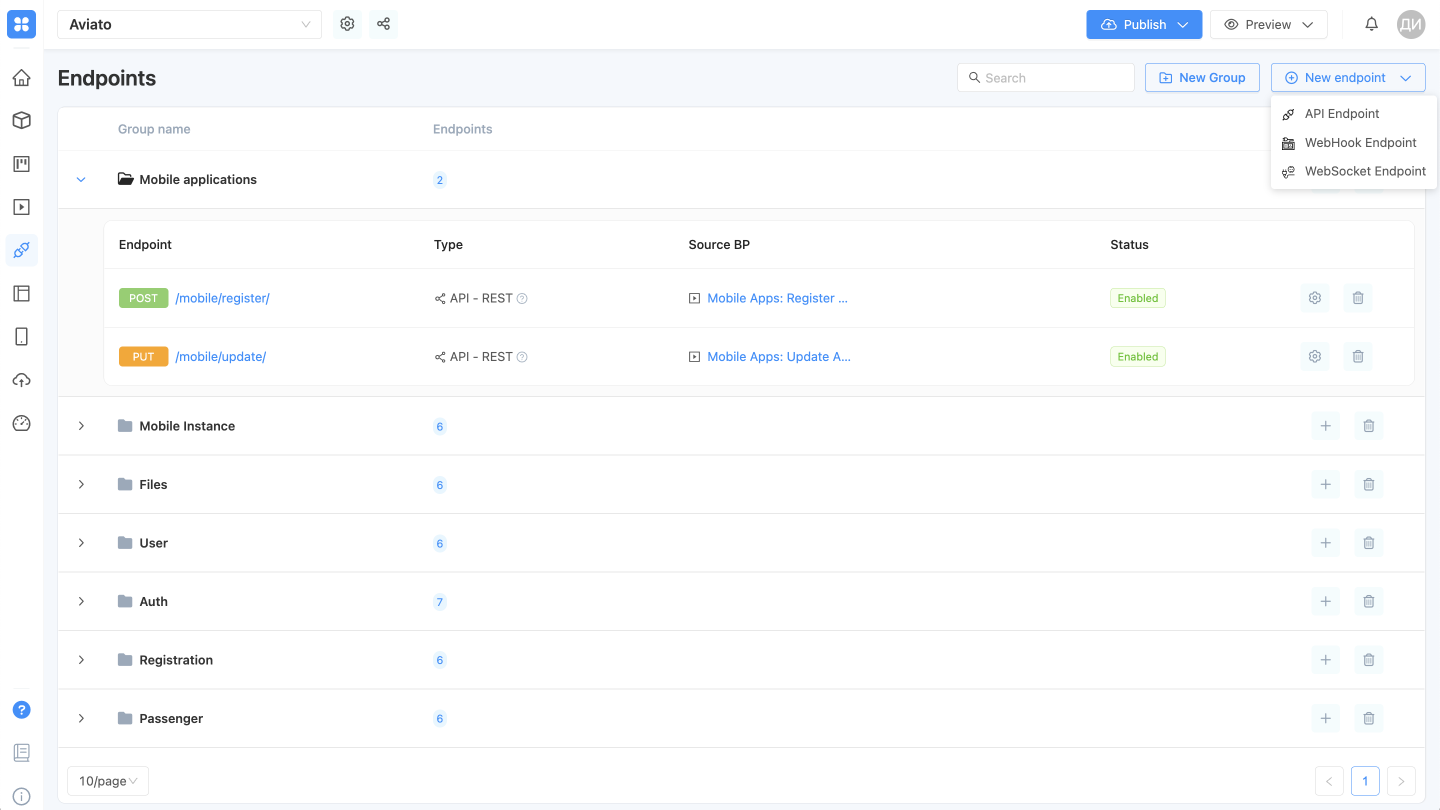
Task: Open the notifications bell
Action: click(x=1371, y=23)
